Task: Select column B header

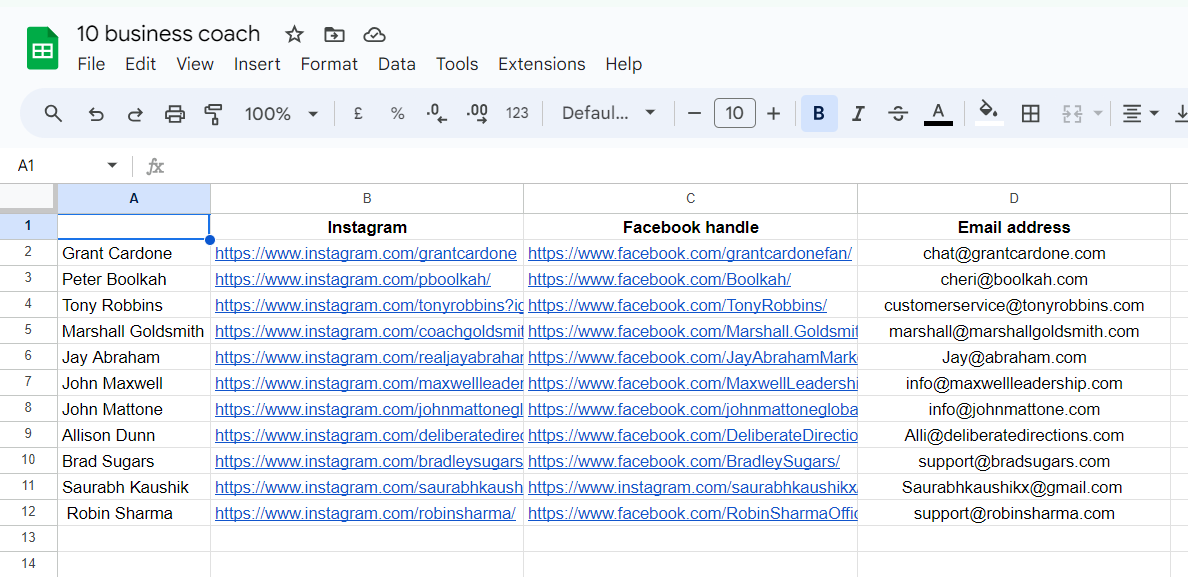Action: click(x=367, y=198)
